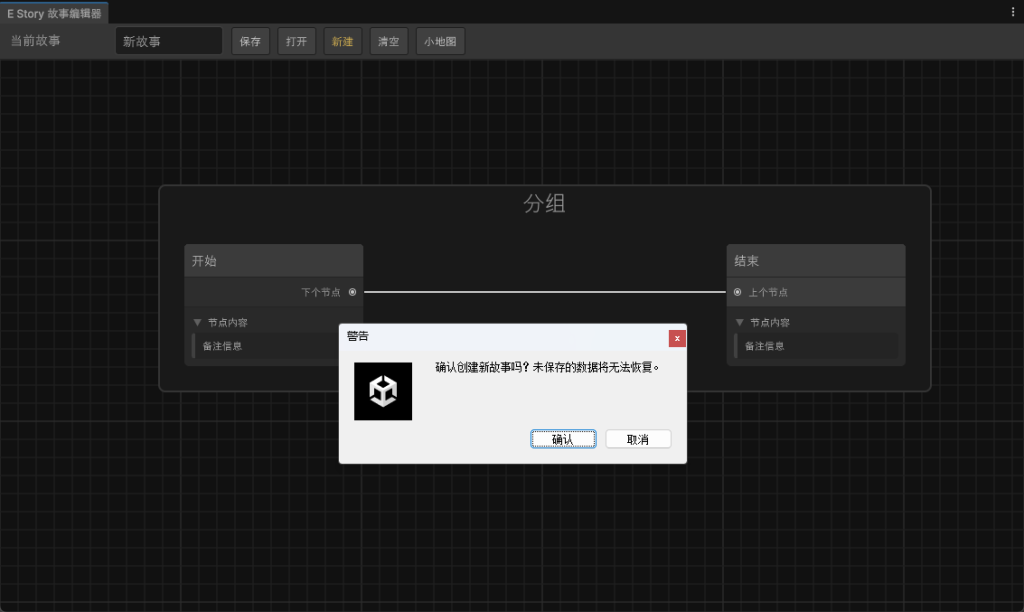Select the E Story 故事编辑器 tab
Image resolution: width=1024 pixels, height=612 pixels.
54,13
